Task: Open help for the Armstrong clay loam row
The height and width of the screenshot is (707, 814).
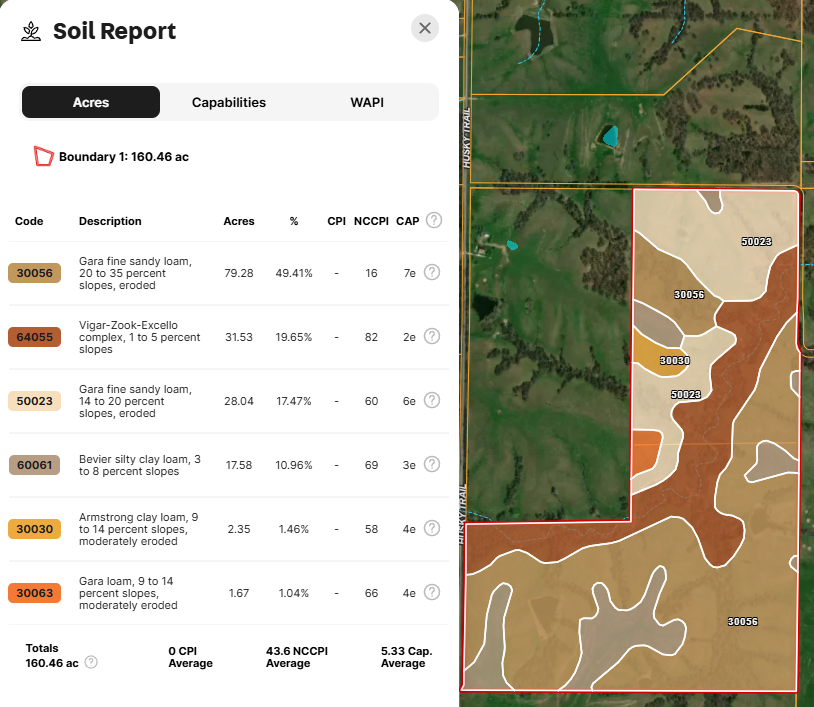Action: click(x=432, y=528)
